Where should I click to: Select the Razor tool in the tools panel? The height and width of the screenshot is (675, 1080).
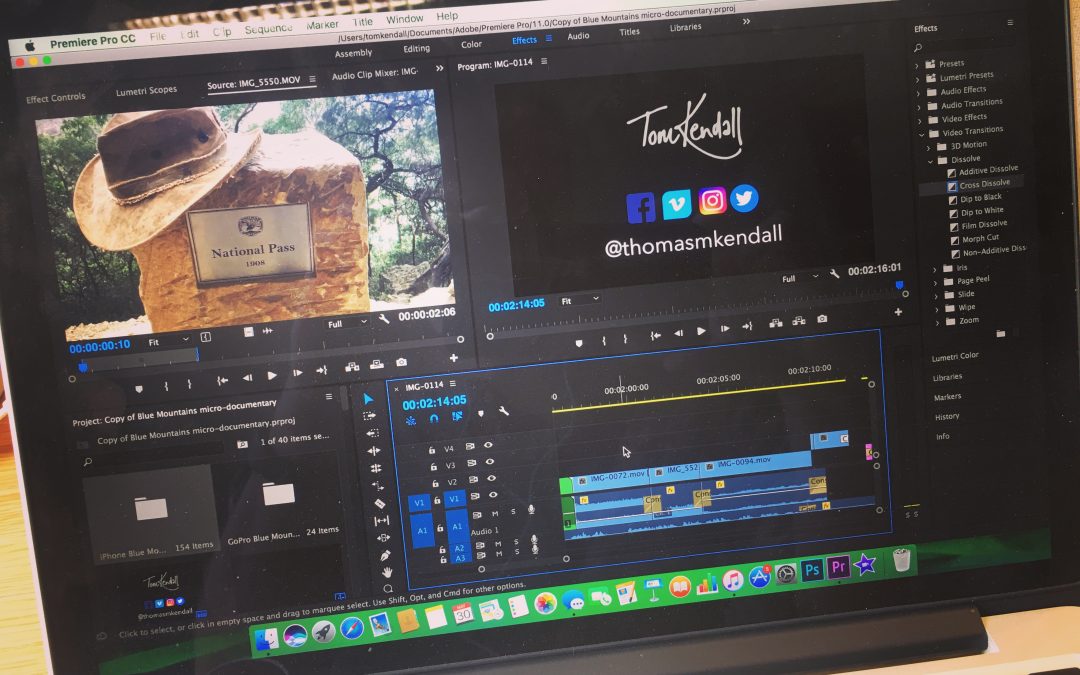tap(379, 503)
